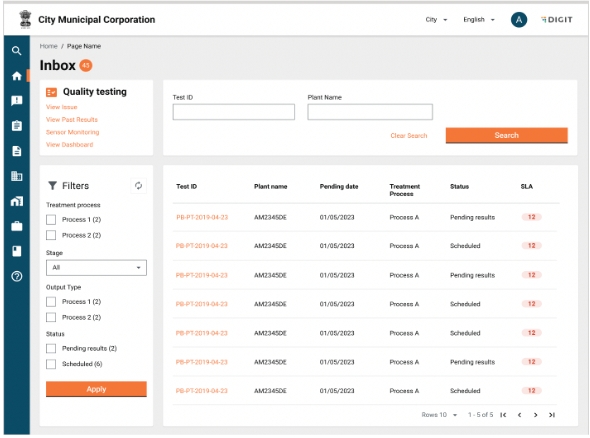Click the help question mark icon
The image size is (590, 438).
tap(17, 277)
